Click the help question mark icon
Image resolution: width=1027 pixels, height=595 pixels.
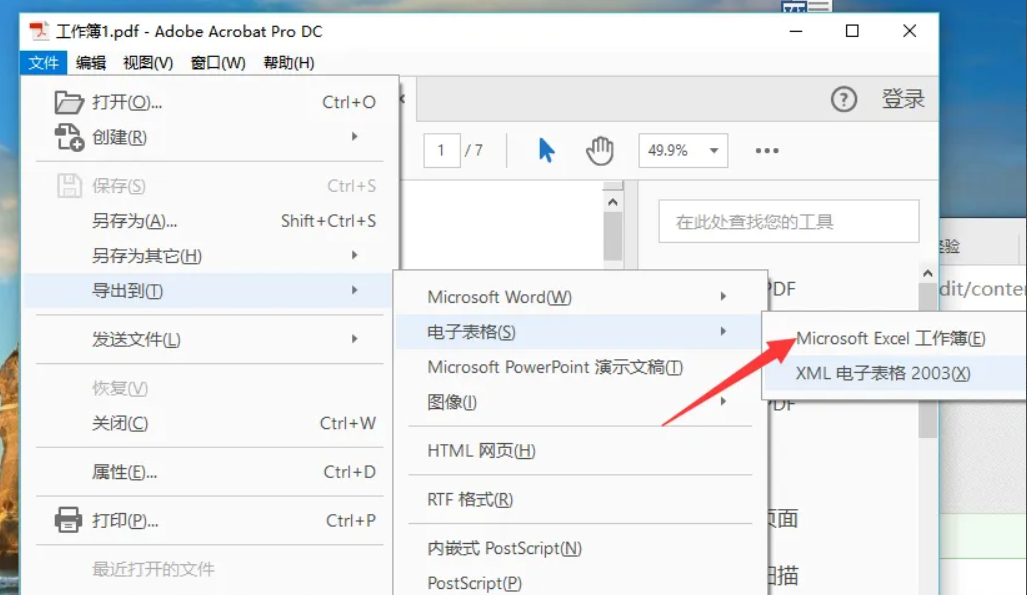[x=844, y=100]
